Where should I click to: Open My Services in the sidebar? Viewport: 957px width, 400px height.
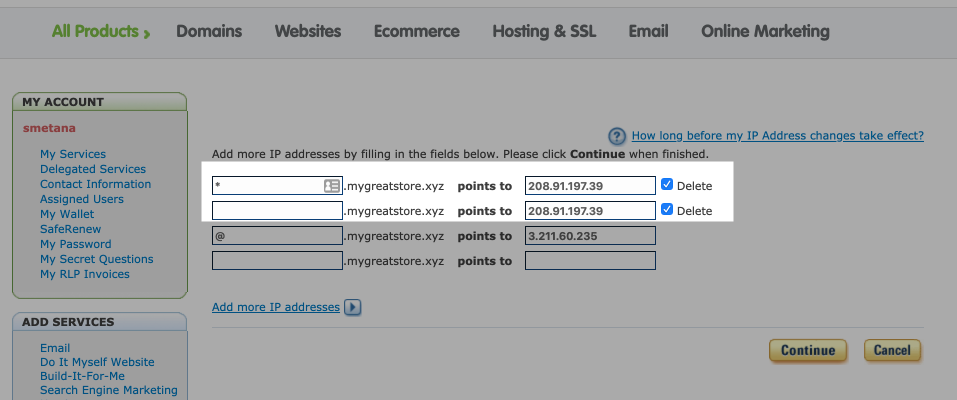point(73,154)
